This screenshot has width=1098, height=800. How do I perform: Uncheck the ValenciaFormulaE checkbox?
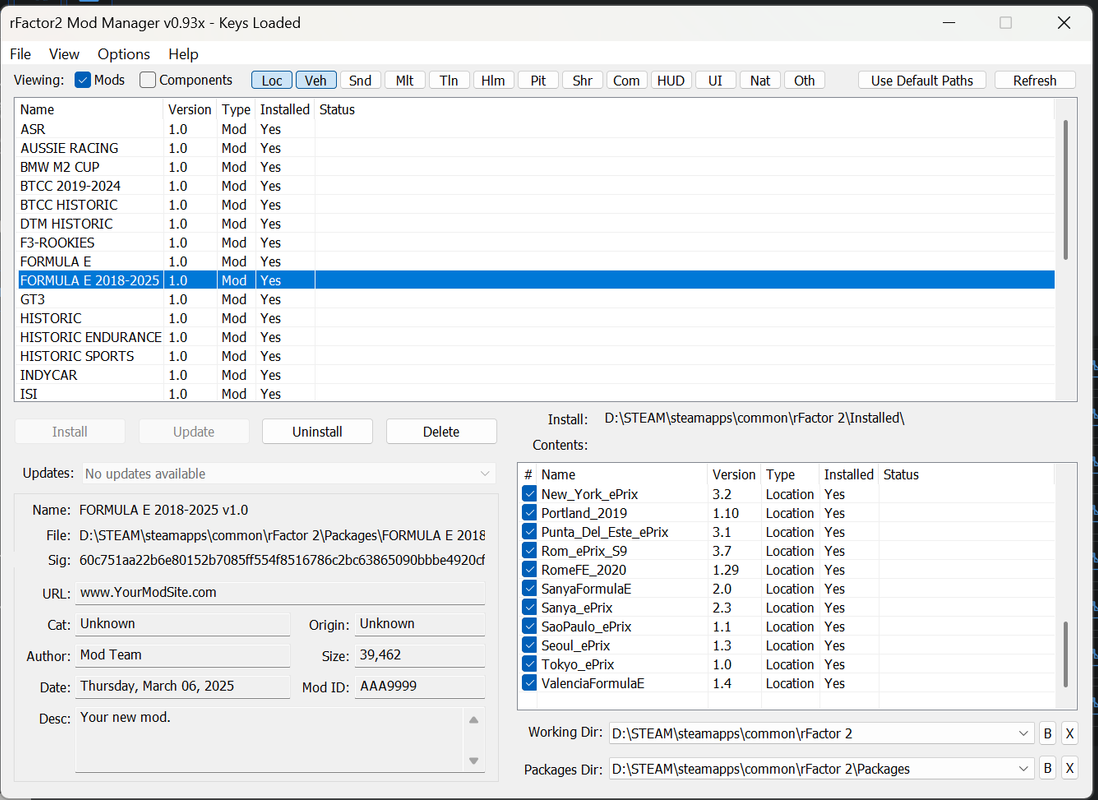529,683
